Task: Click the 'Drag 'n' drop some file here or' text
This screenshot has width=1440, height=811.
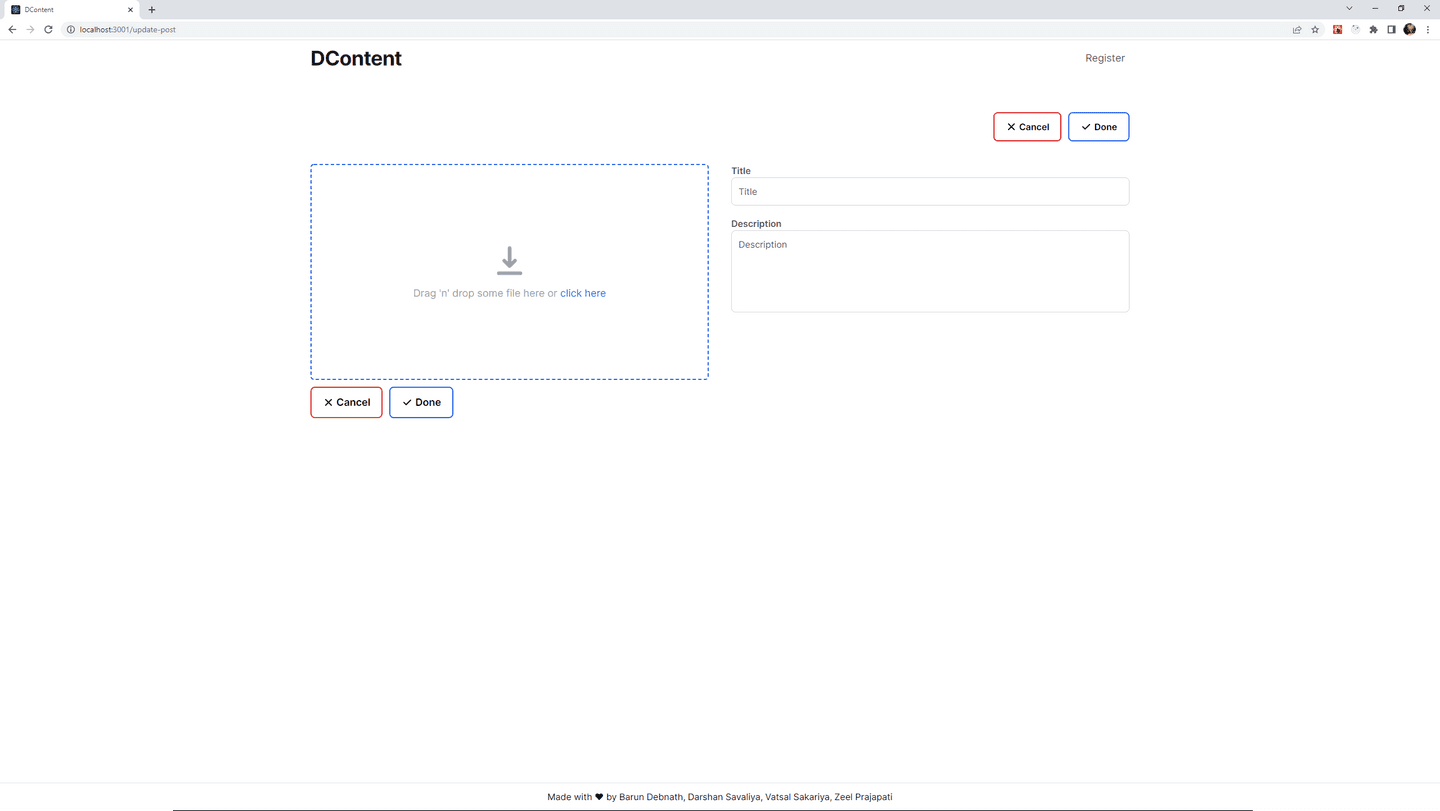Action: (485, 293)
